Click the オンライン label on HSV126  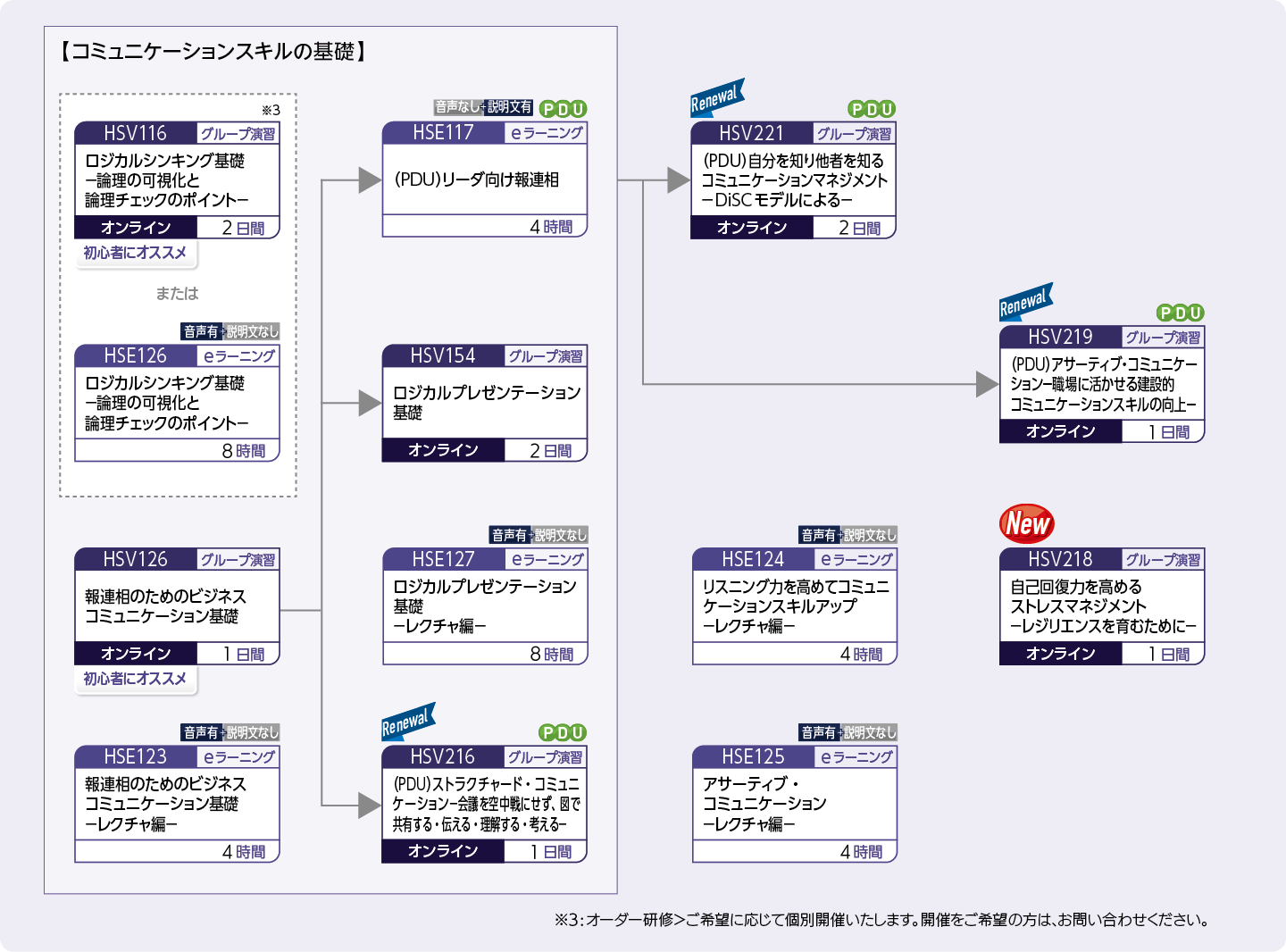pos(136,654)
